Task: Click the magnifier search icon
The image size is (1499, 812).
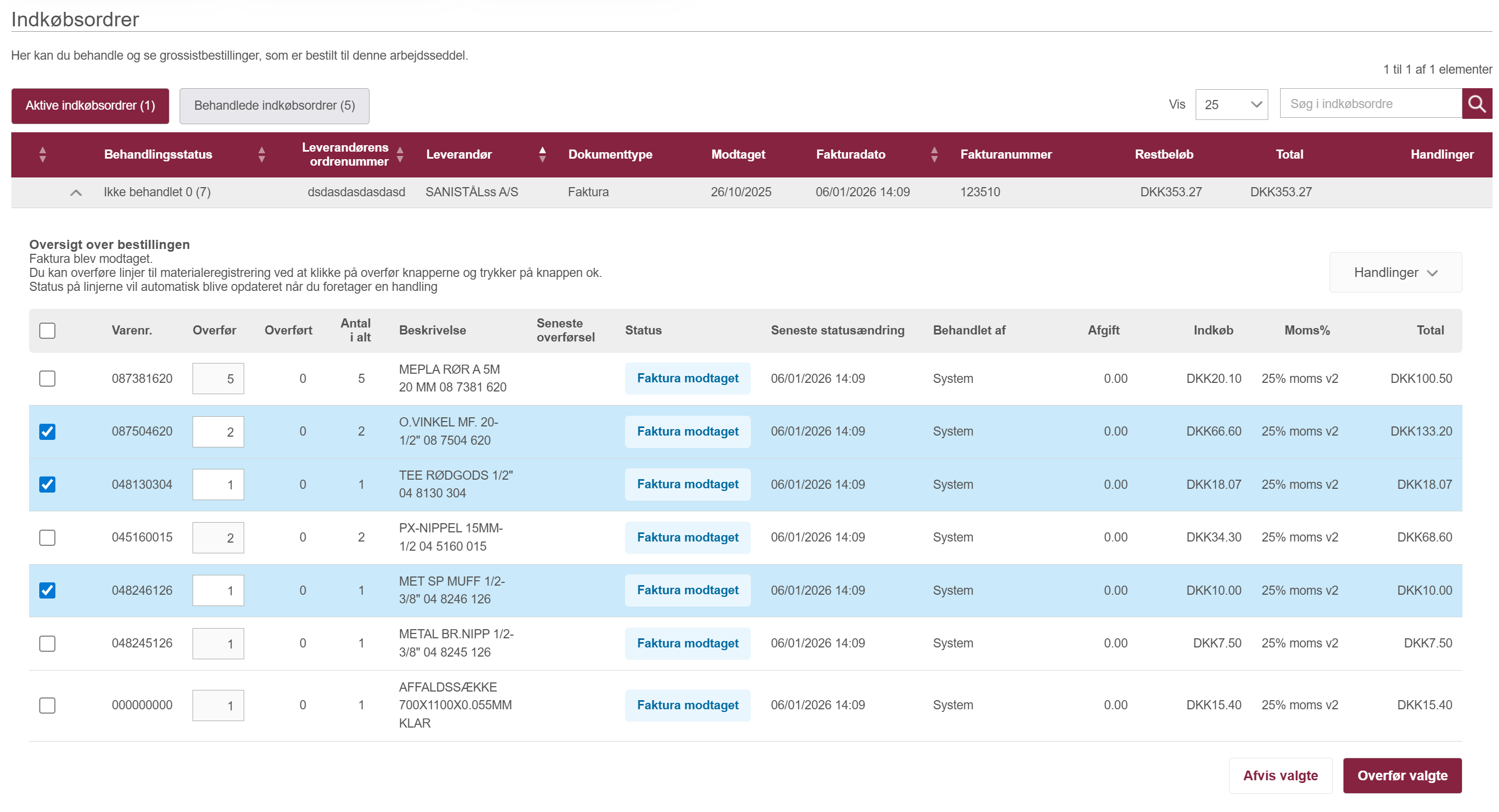Action: click(1476, 104)
